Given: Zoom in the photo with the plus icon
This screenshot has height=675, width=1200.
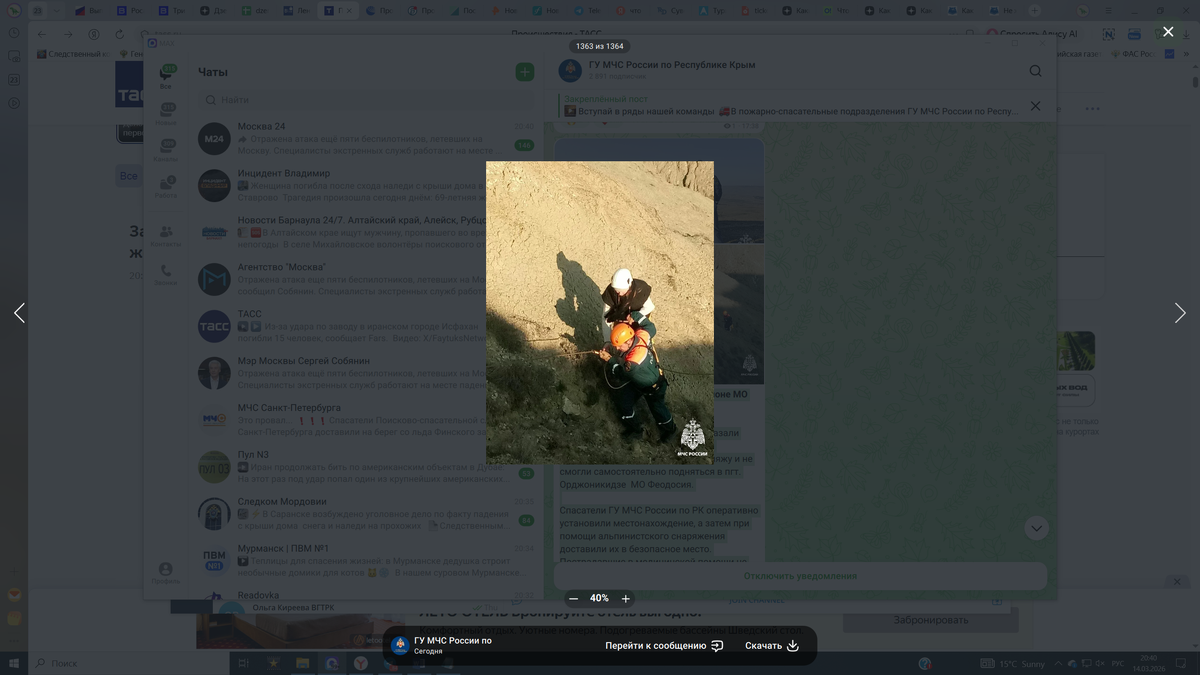Looking at the screenshot, I should pyautogui.click(x=626, y=598).
